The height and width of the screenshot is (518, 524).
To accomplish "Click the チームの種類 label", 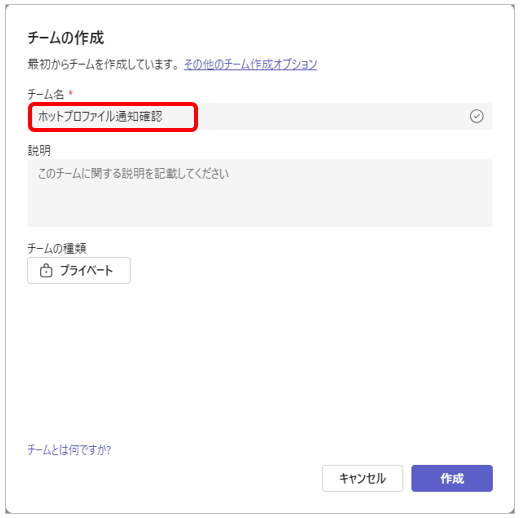I will pos(57,248).
